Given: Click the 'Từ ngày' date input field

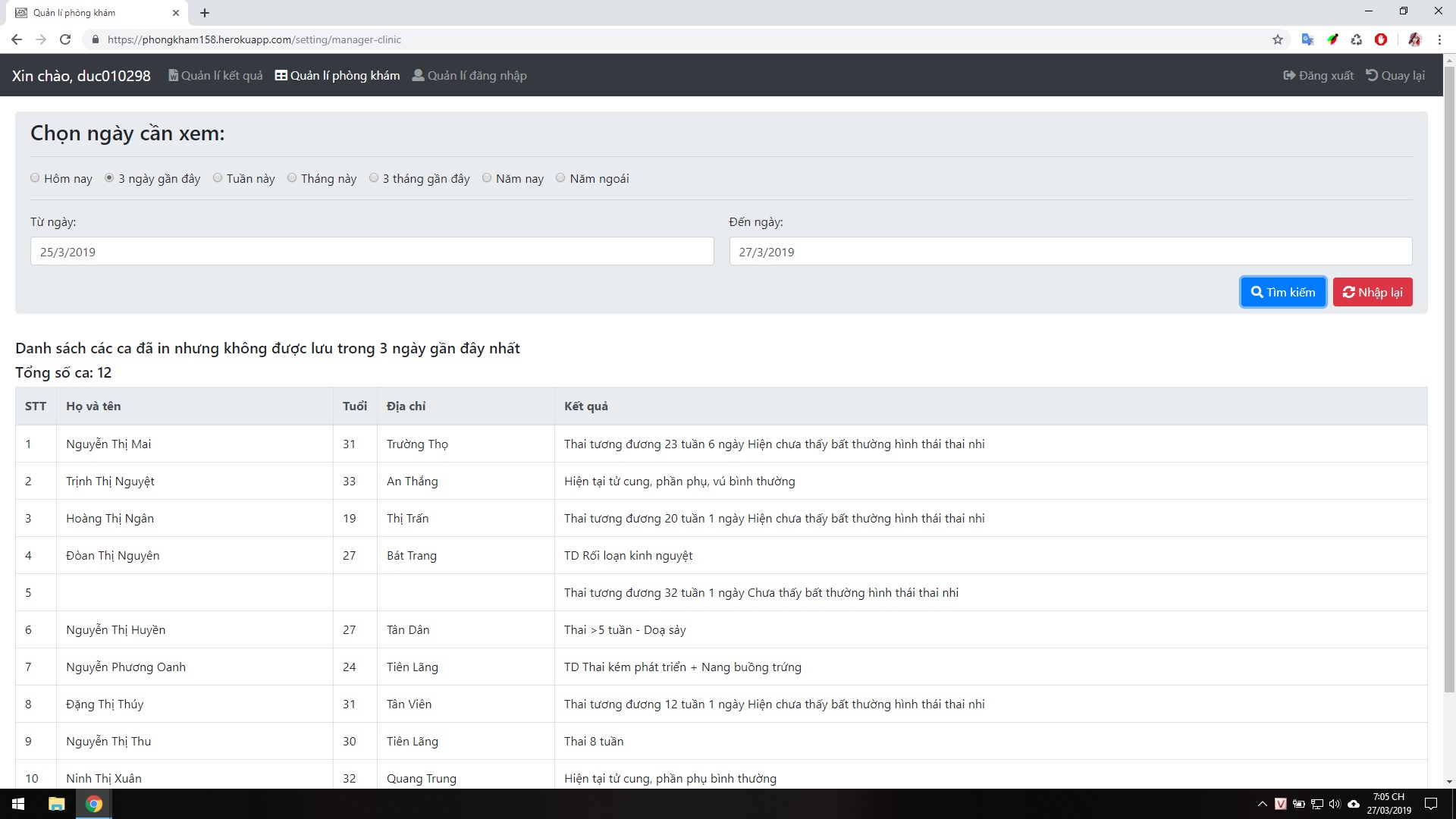Looking at the screenshot, I should point(372,252).
